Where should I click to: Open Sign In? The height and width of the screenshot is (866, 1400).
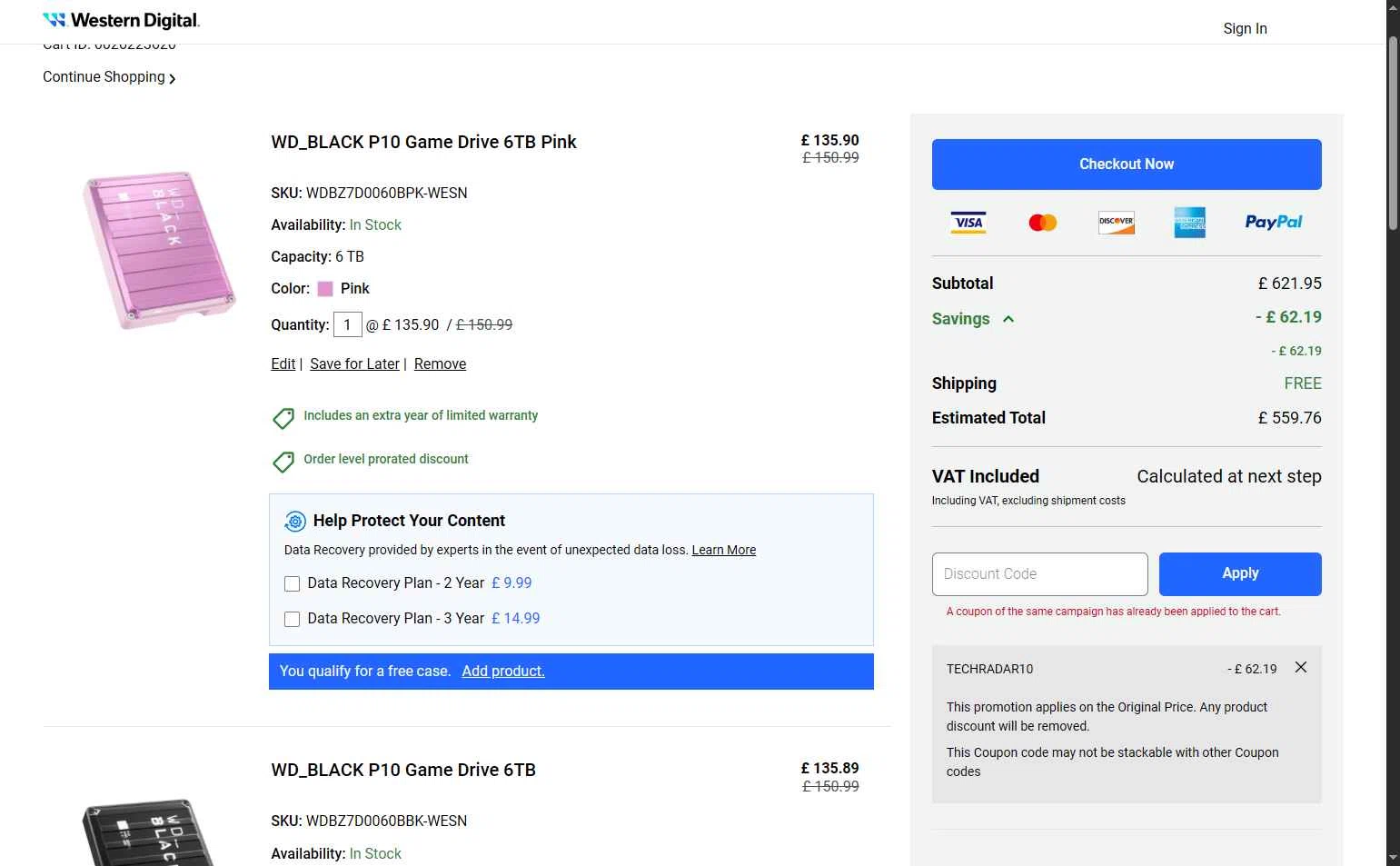[1245, 28]
